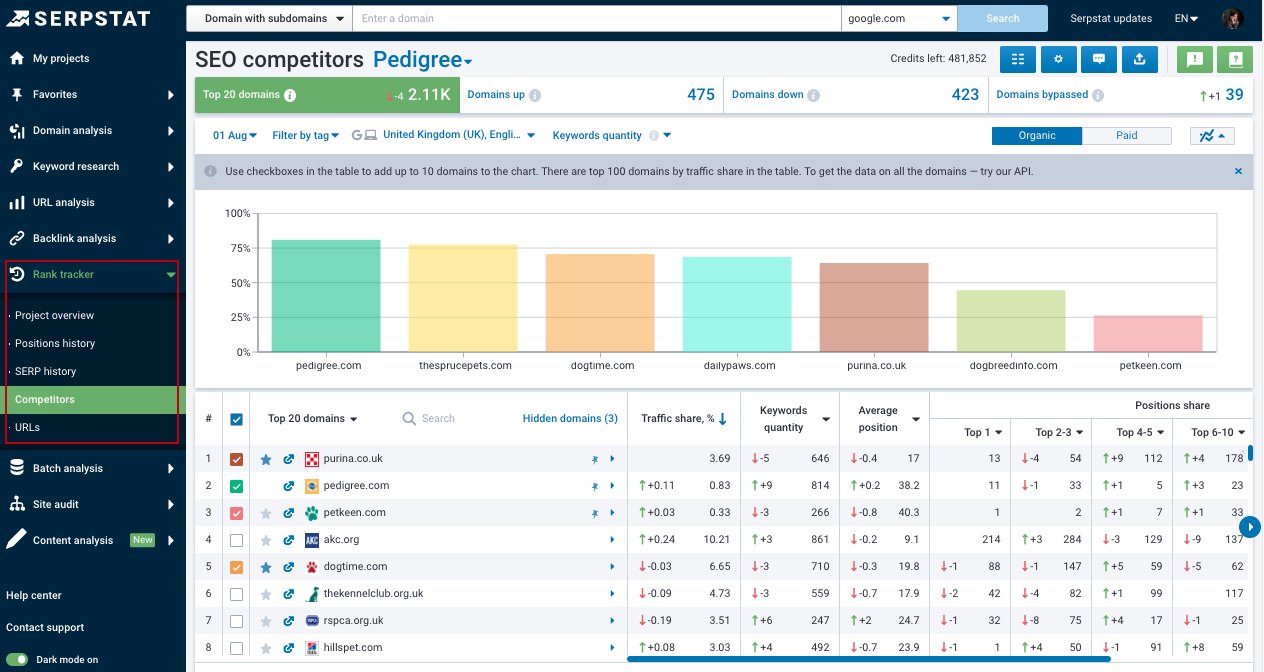Uncheck the dogtime.com checkbox
The image size is (1264, 672).
pos(237,567)
